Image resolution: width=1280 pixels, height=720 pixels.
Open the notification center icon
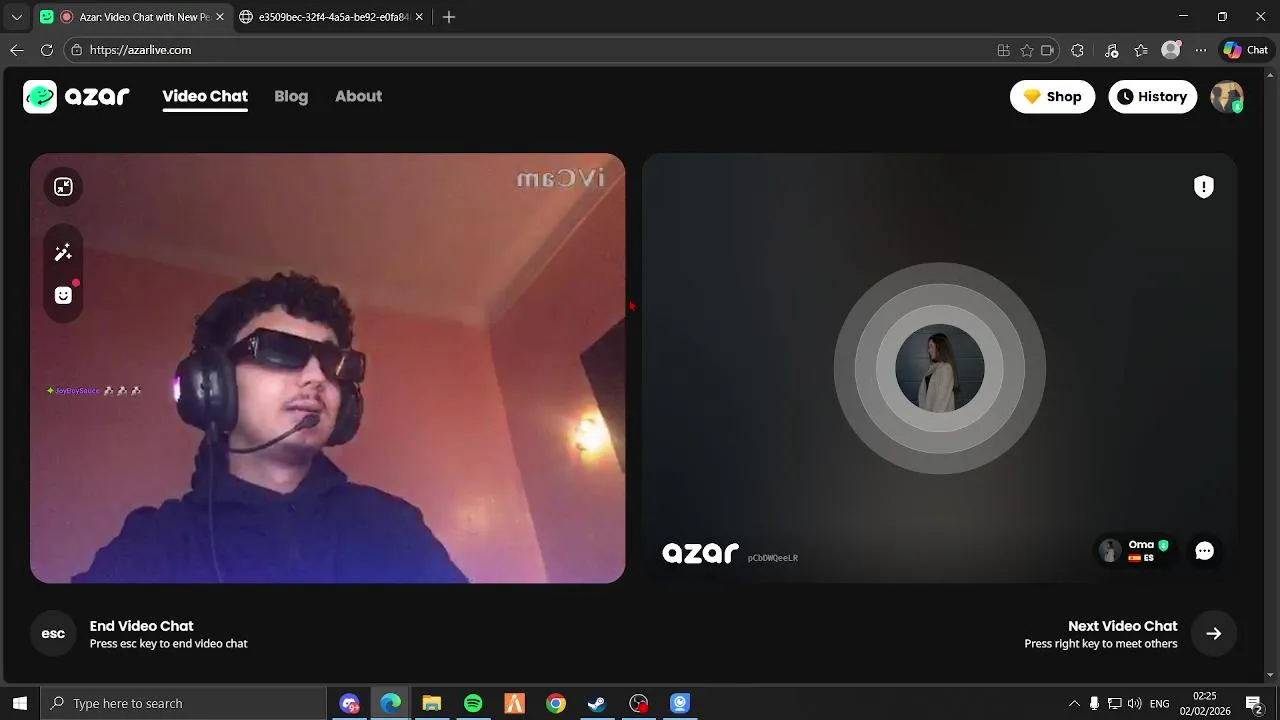click(1254, 703)
